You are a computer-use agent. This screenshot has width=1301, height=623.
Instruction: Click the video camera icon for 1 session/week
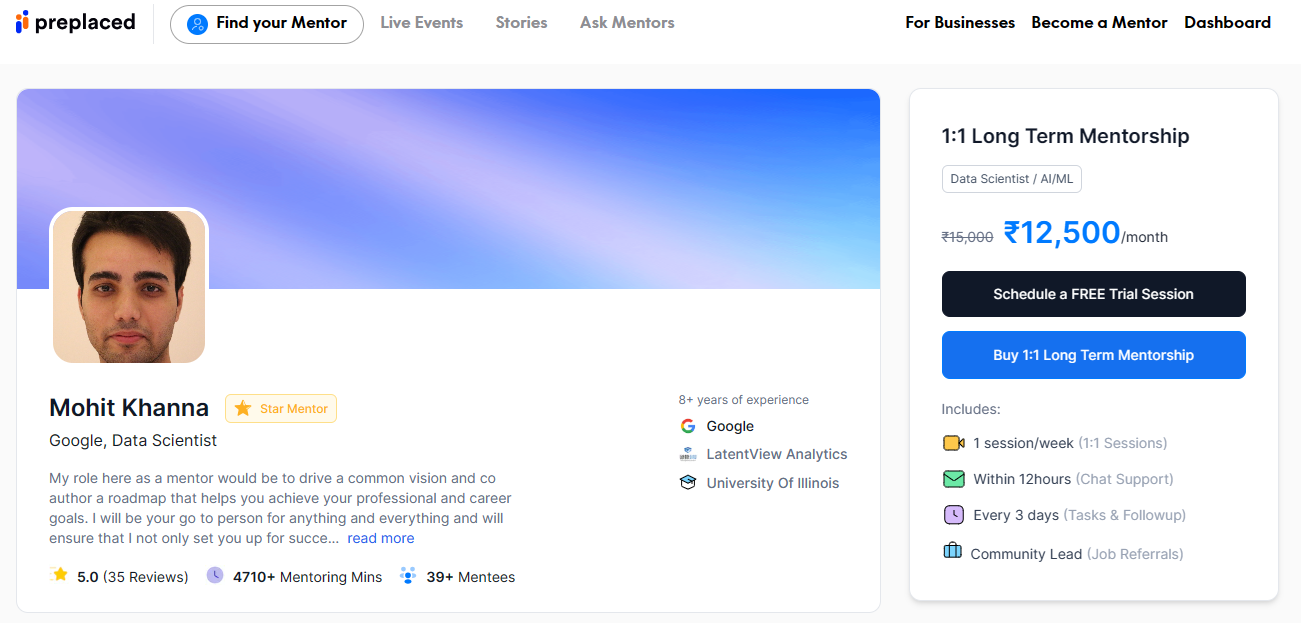coord(953,443)
